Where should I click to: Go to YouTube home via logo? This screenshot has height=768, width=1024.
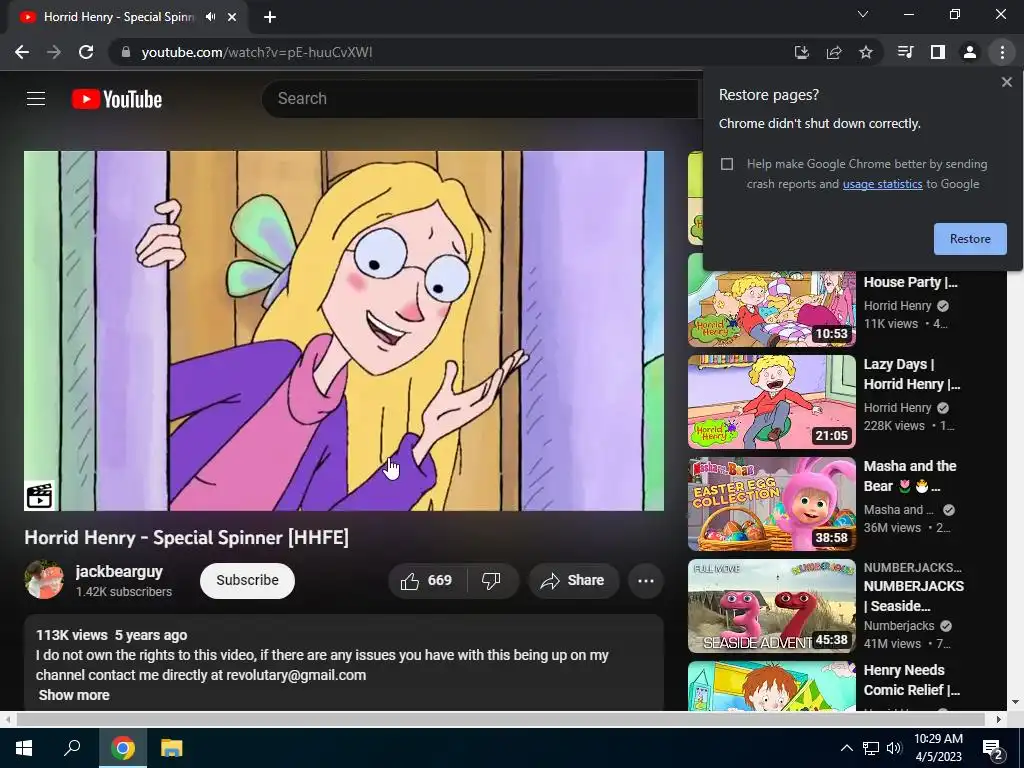pyautogui.click(x=117, y=99)
